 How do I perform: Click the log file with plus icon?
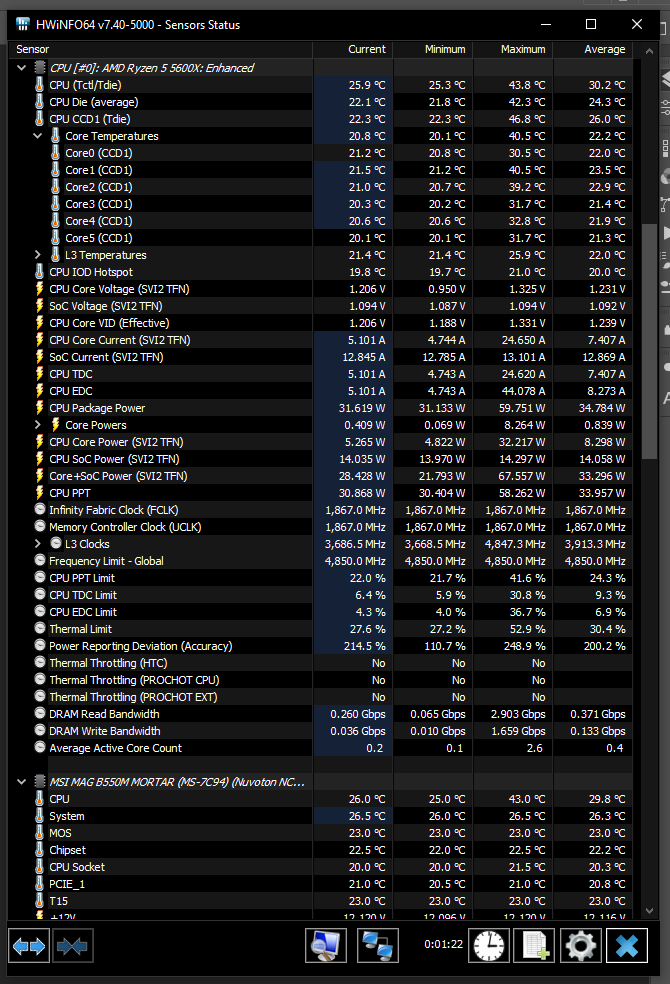pos(534,946)
